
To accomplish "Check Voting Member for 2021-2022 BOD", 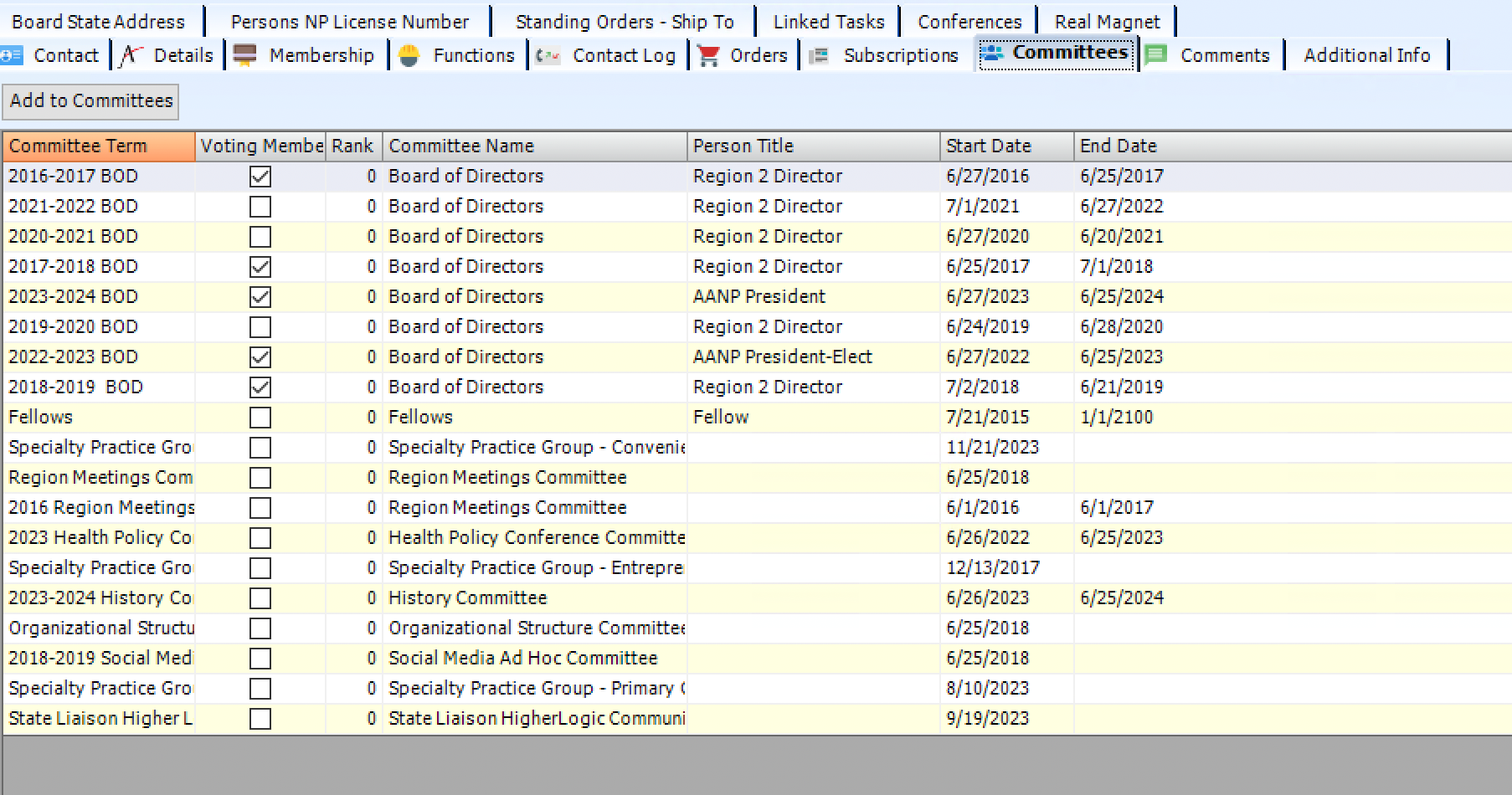I will tap(260, 206).
